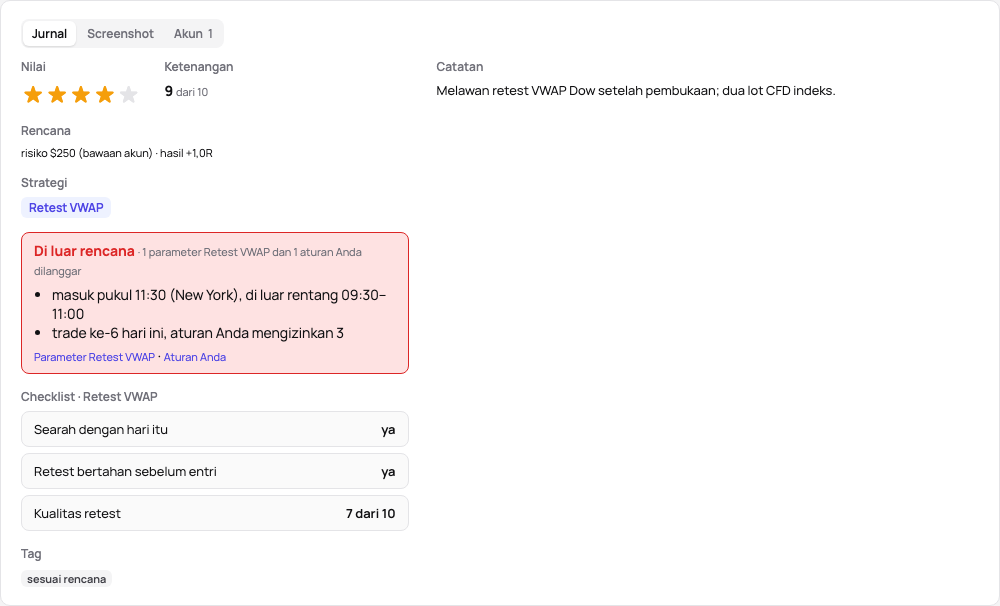Set rating to three stars
This screenshot has width=1000, height=606.
click(81, 95)
